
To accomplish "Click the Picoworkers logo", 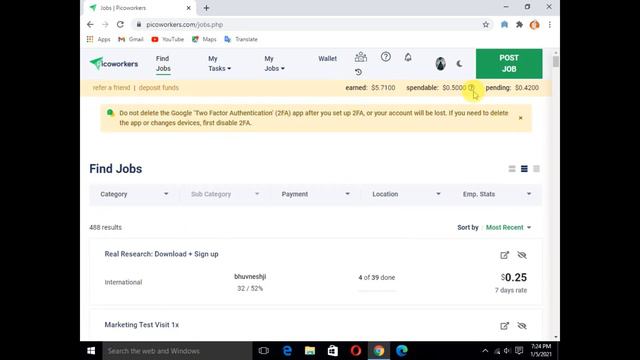I will 114,64.
